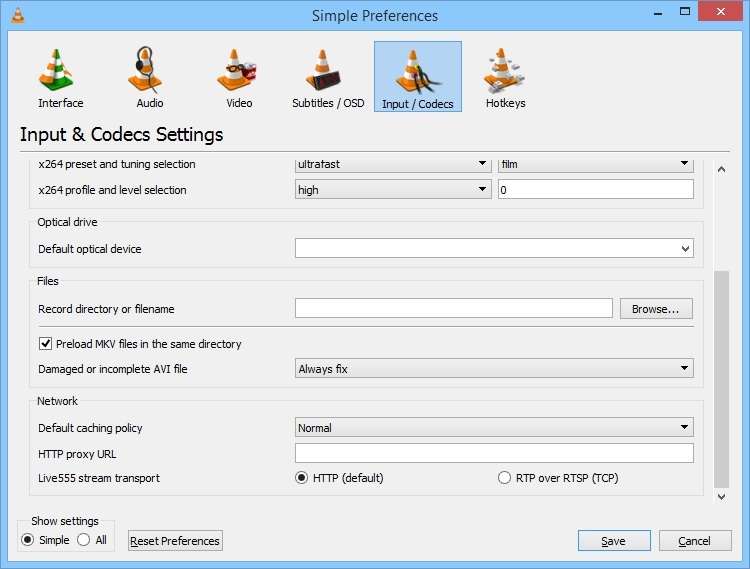The height and width of the screenshot is (569, 750).
Task: Click the scroll up arrow of settings list
Action: pyautogui.click(x=722, y=169)
